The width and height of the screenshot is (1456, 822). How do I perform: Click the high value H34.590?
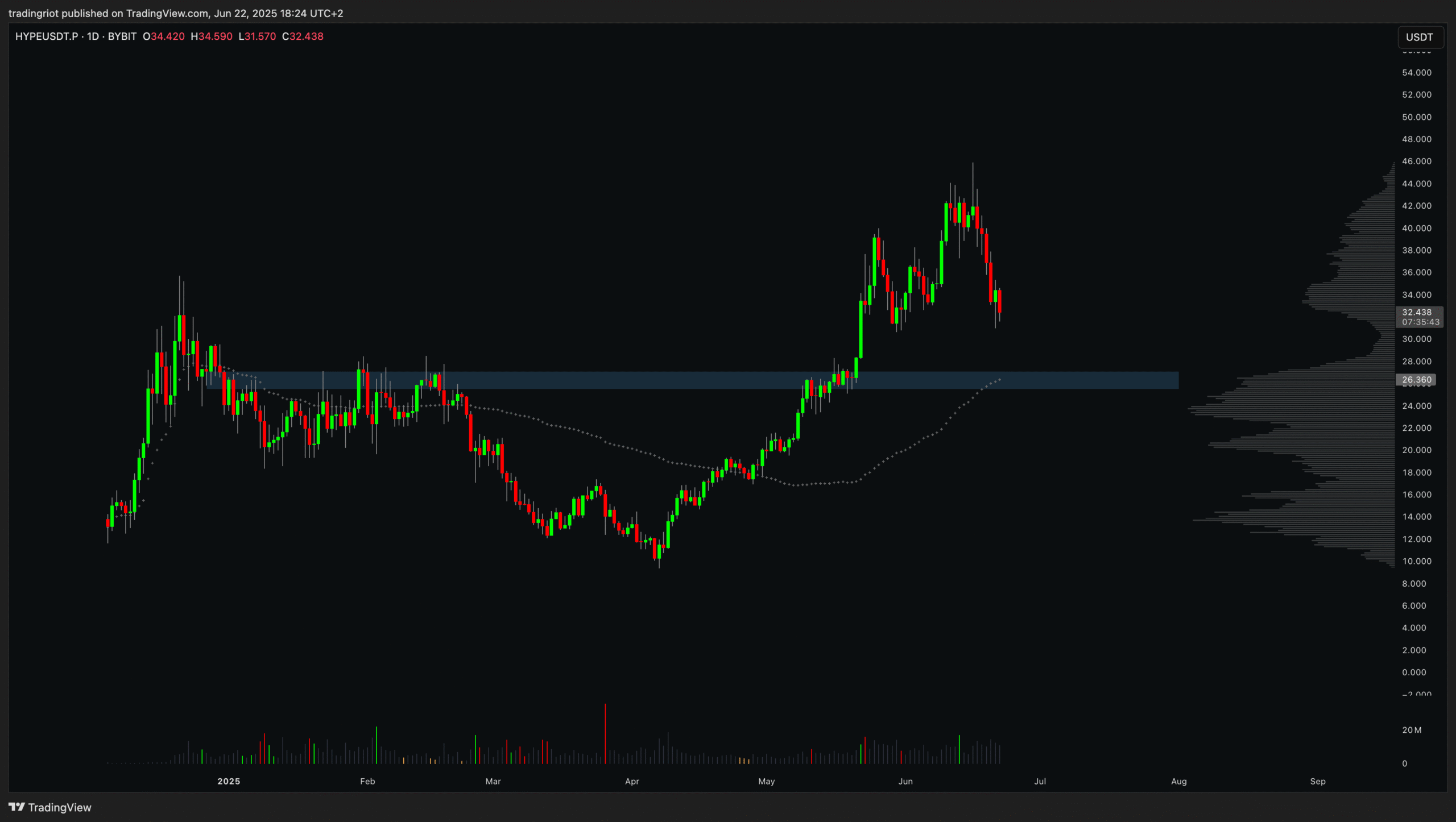(x=212, y=36)
